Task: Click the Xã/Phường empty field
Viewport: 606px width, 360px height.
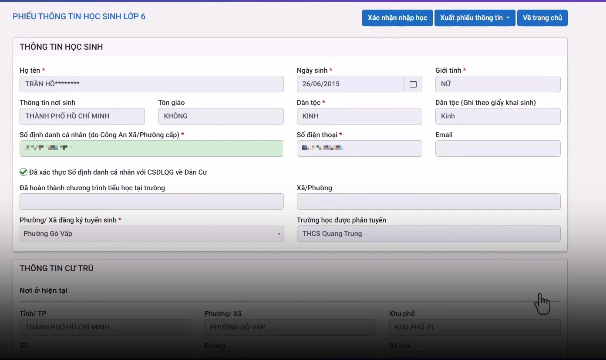Action: coord(429,201)
